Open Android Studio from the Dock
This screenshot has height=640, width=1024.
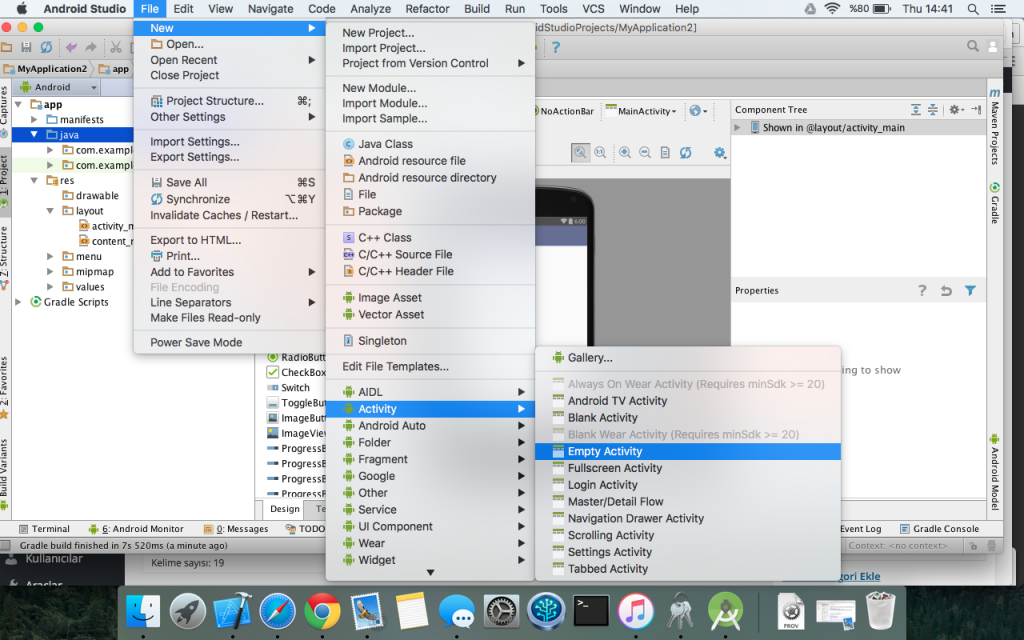pyautogui.click(x=725, y=611)
